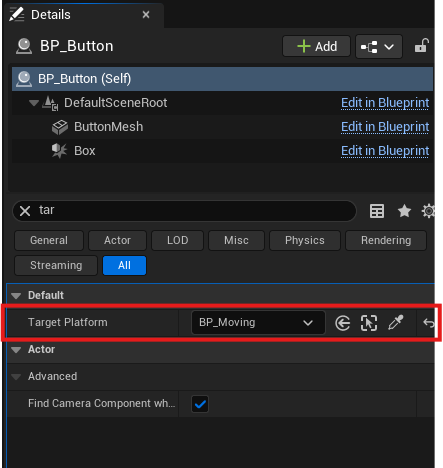Click the lock icon in Details header
The image size is (443, 468).
(422, 46)
